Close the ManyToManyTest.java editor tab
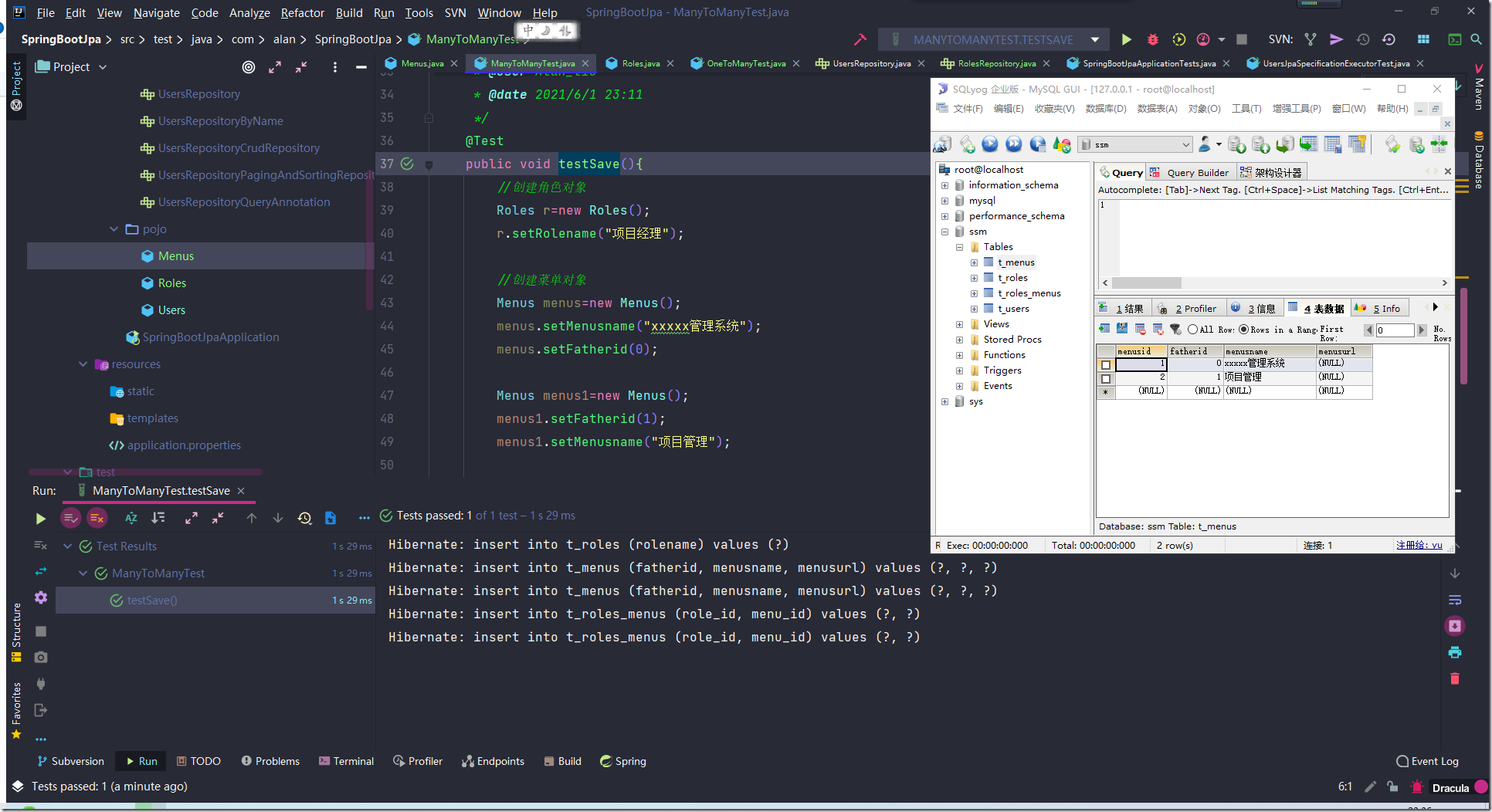 click(585, 63)
